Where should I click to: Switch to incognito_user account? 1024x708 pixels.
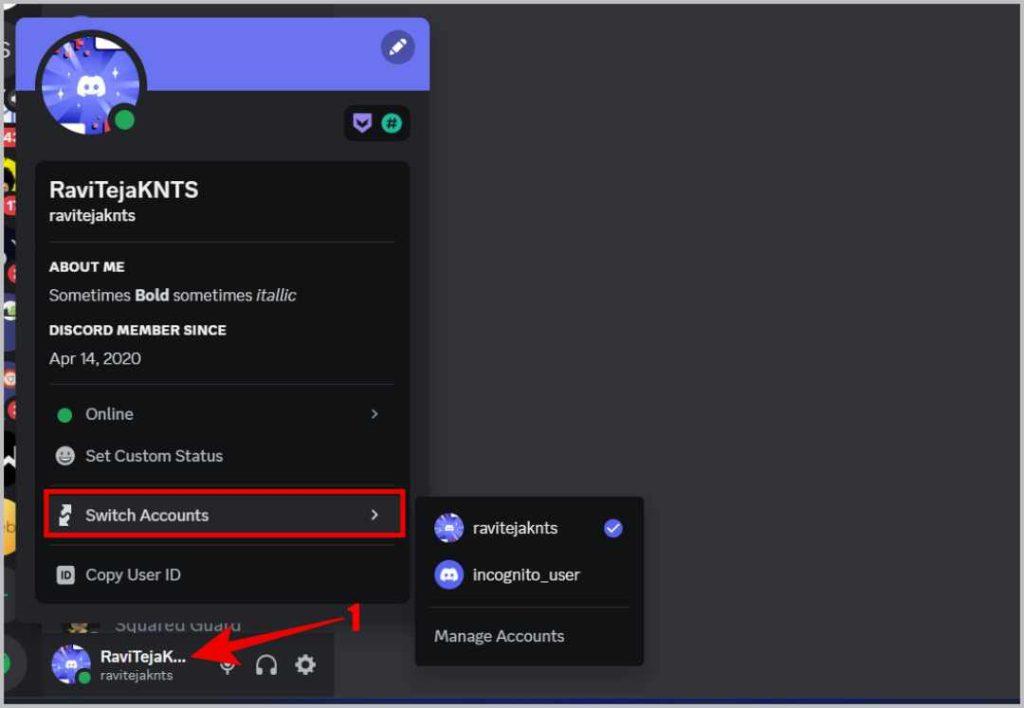(529, 575)
